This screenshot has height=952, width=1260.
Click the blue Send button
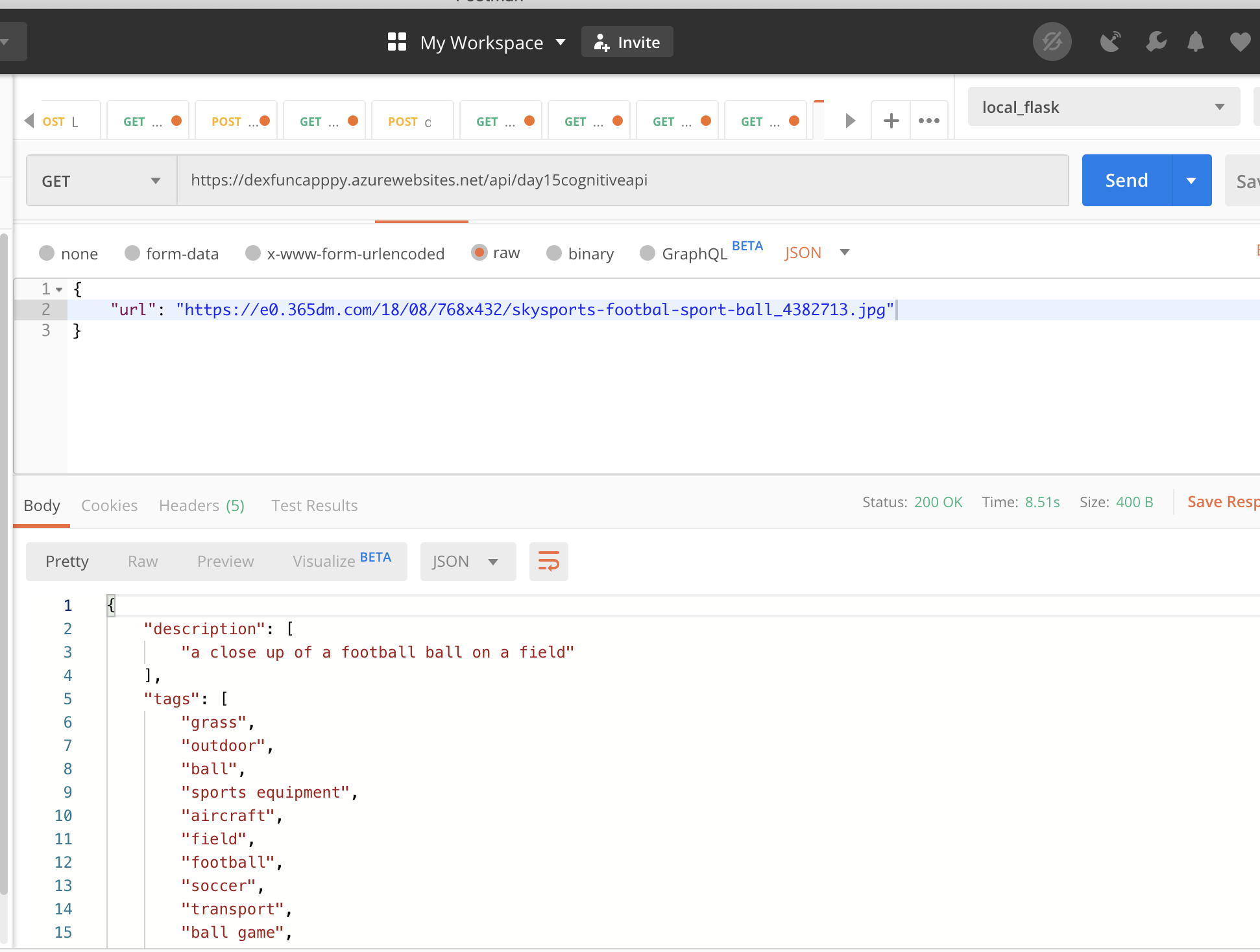1126,180
